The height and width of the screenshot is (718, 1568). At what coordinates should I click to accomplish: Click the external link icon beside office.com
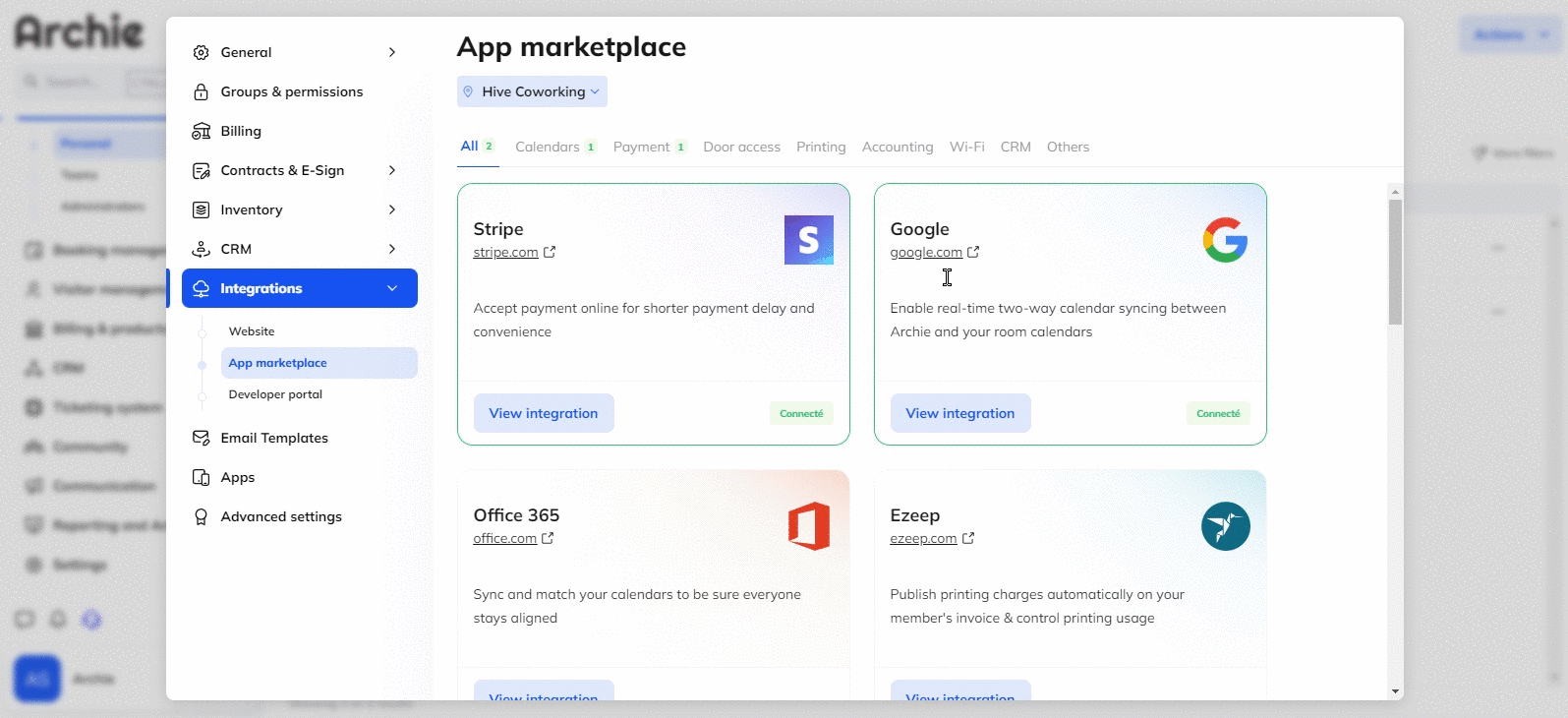tap(548, 538)
